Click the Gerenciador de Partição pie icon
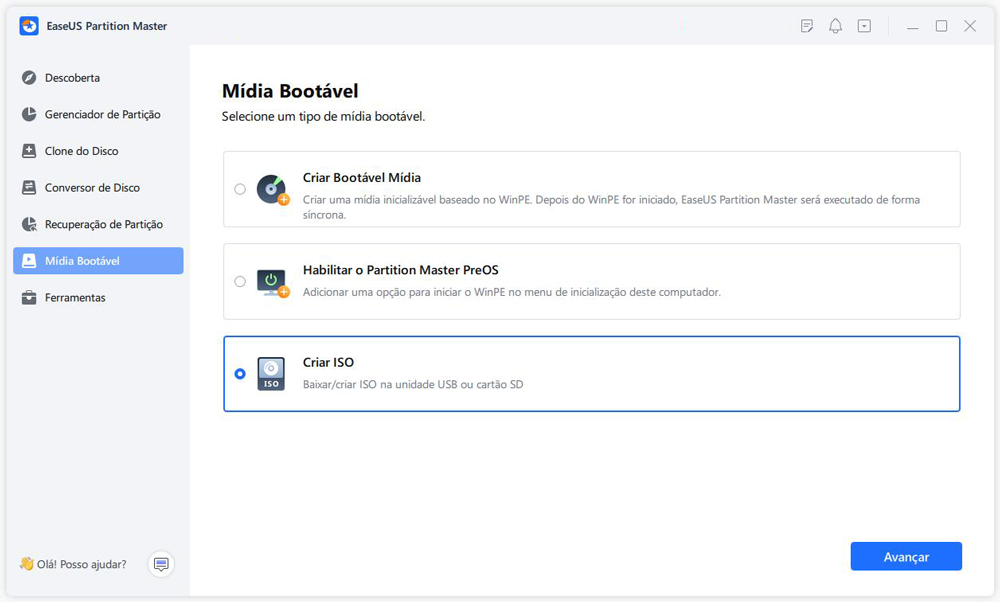The width and height of the screenshot is (1000, 602). click(x=29, y=114)
